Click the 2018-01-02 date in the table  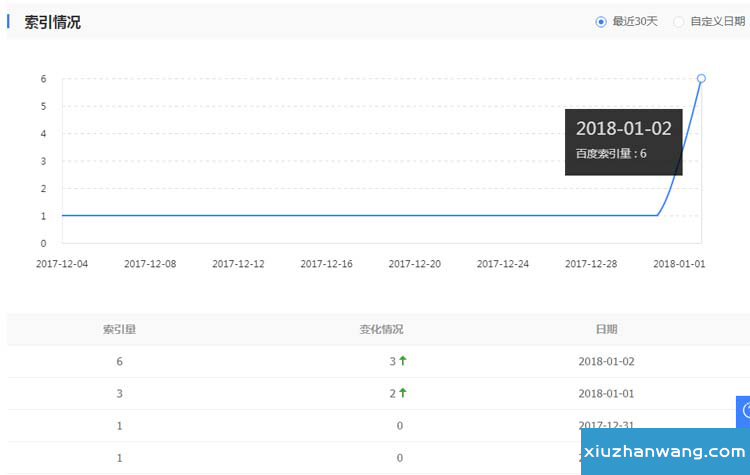click(x=606, y=361)
